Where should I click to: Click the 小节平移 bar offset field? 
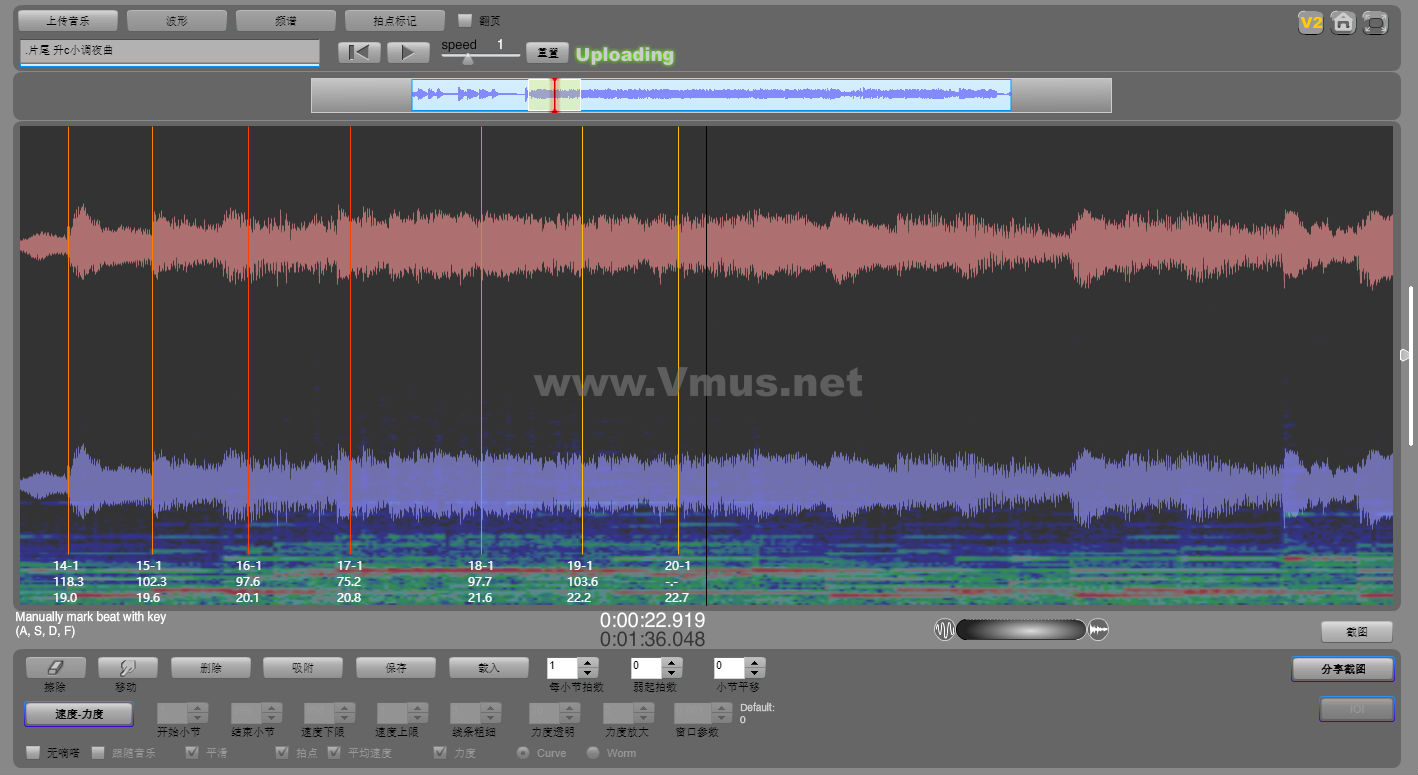tap(730, 666)
